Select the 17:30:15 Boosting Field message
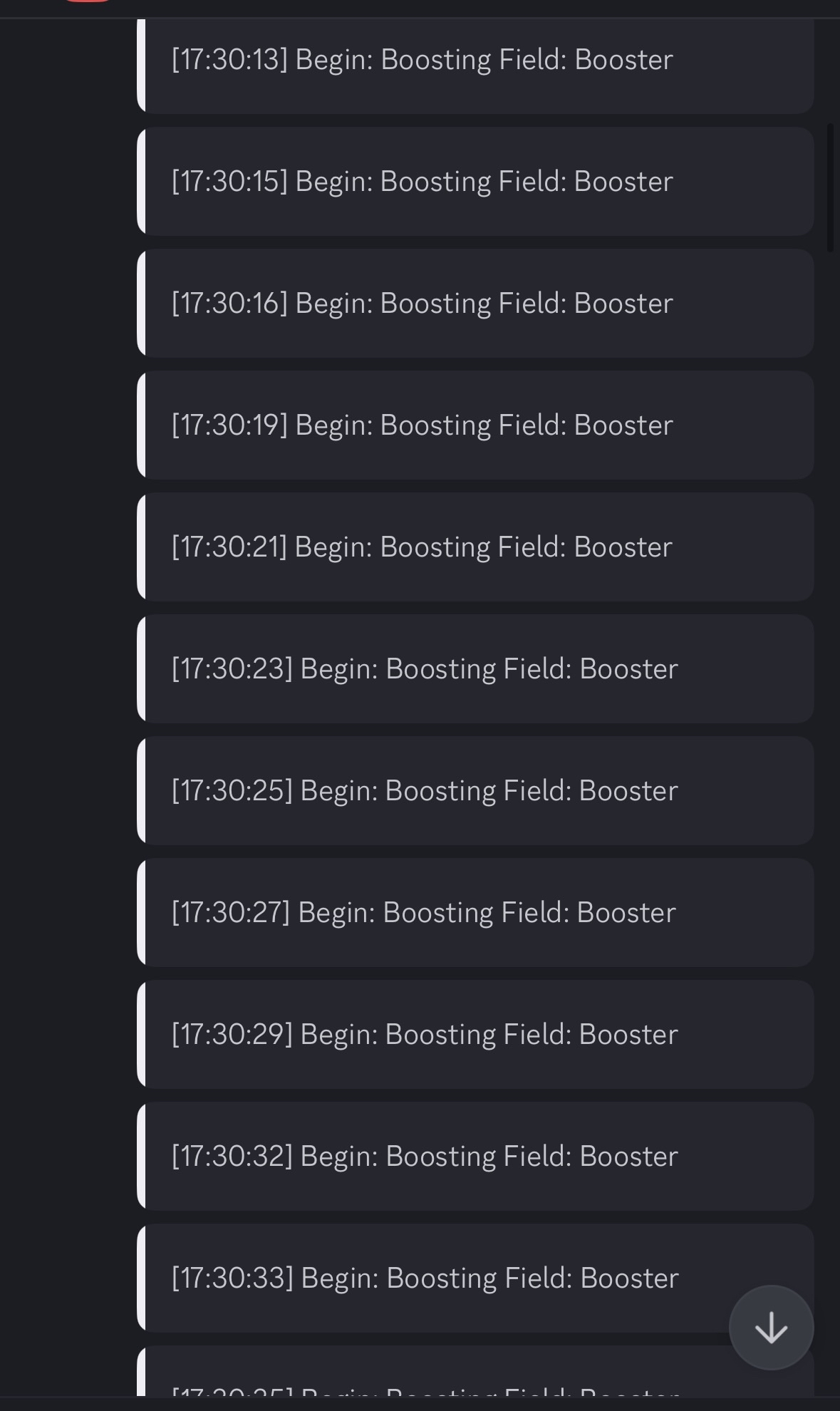 point(475,181)
